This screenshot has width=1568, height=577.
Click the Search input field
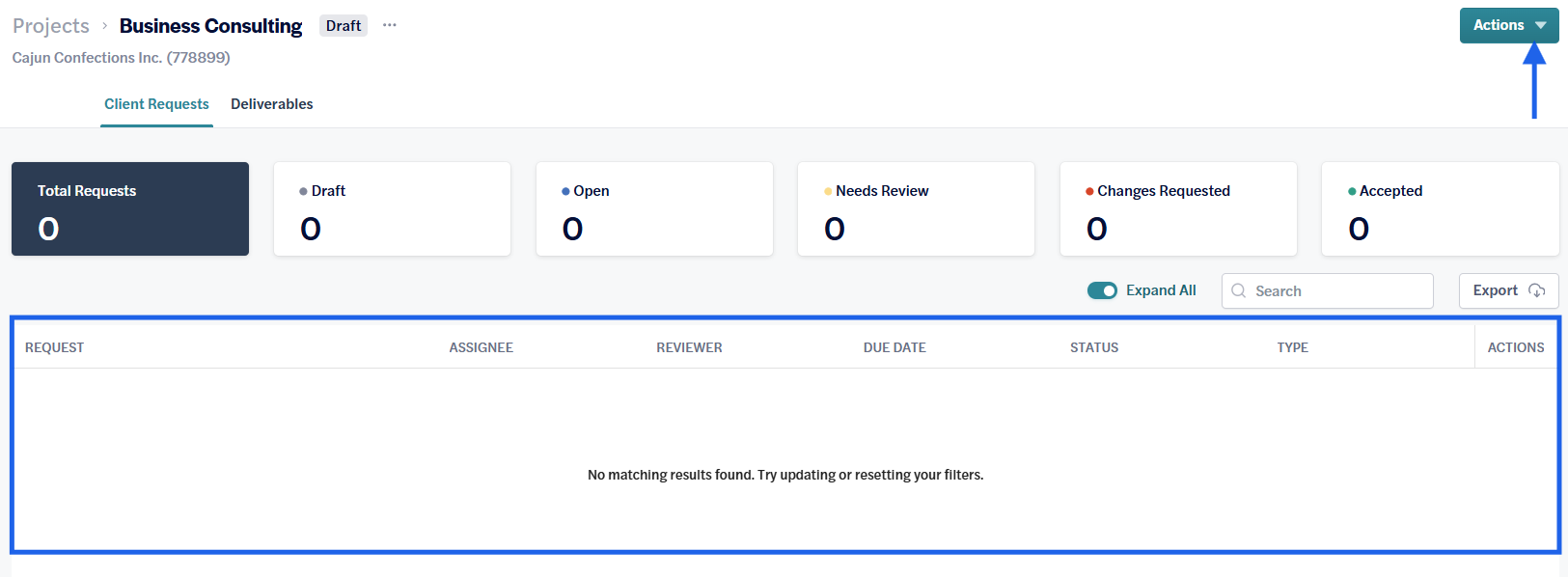(x=1327, y=290)
